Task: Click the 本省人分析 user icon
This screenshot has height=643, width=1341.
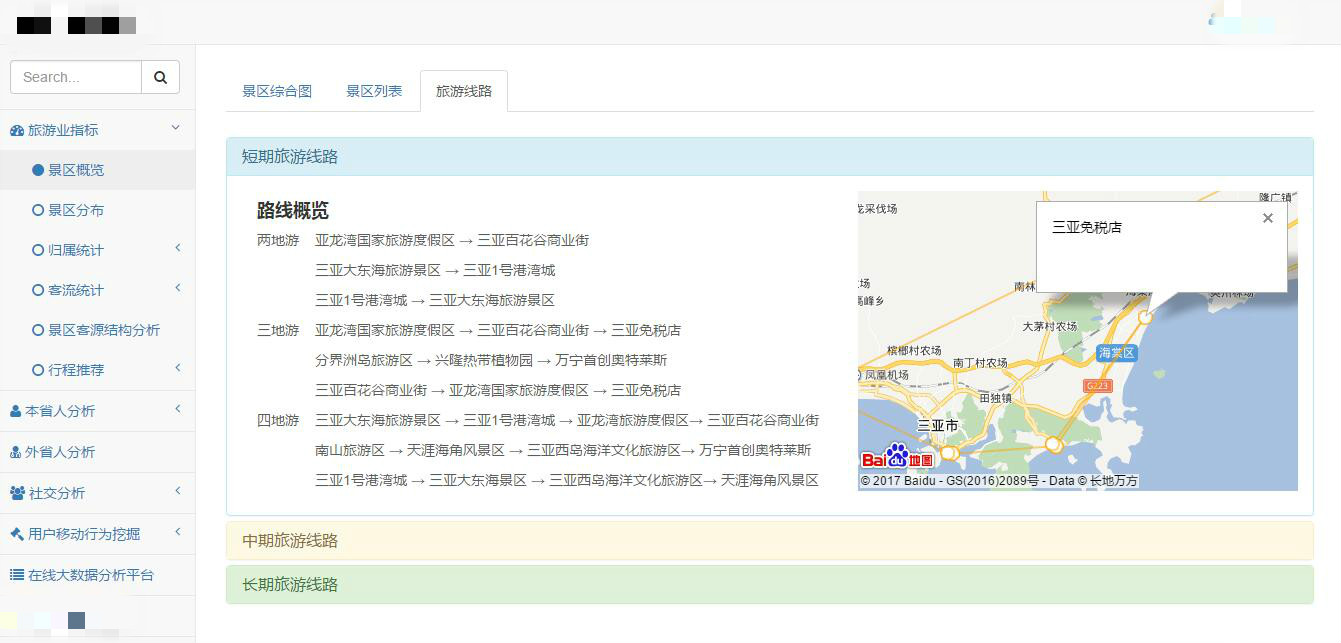Action: click(x=16, y=411)
